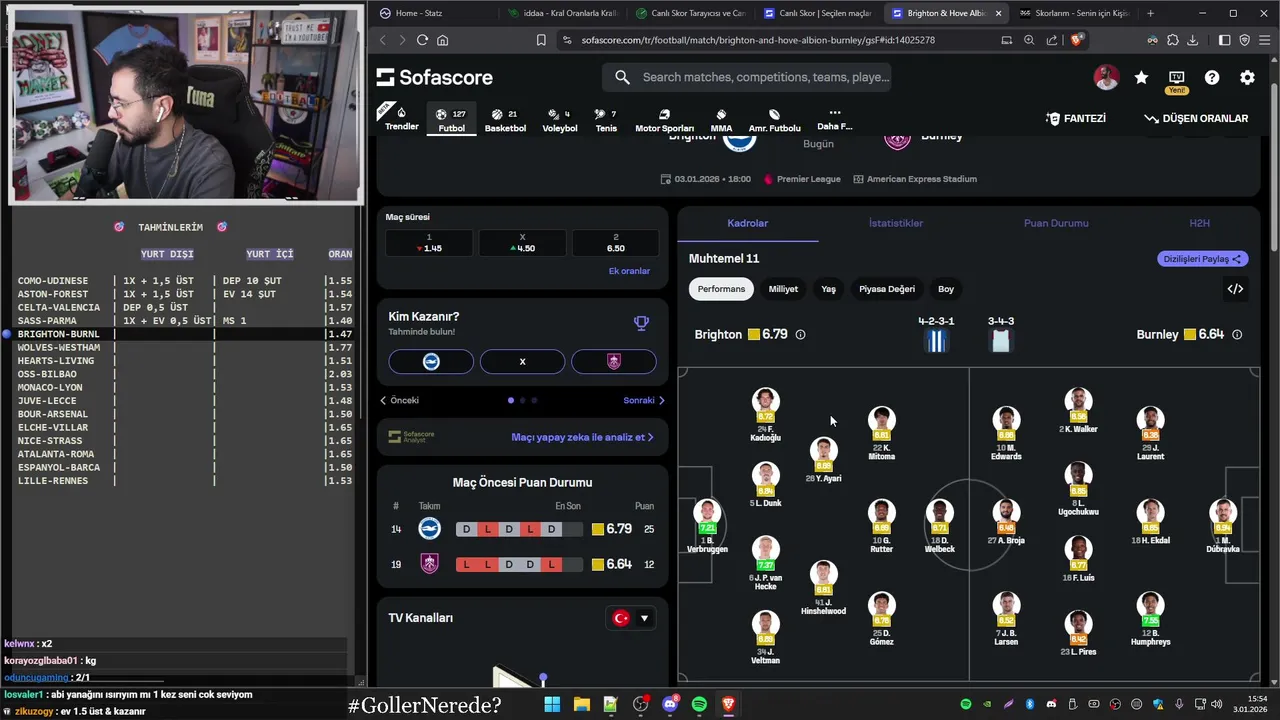
Task: Switch to İstatistikler tab
Action: point(896,223)
